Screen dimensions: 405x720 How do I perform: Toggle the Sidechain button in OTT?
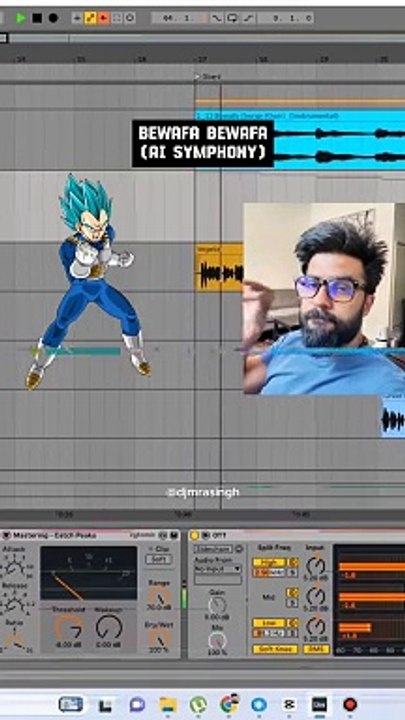point(213,549)
